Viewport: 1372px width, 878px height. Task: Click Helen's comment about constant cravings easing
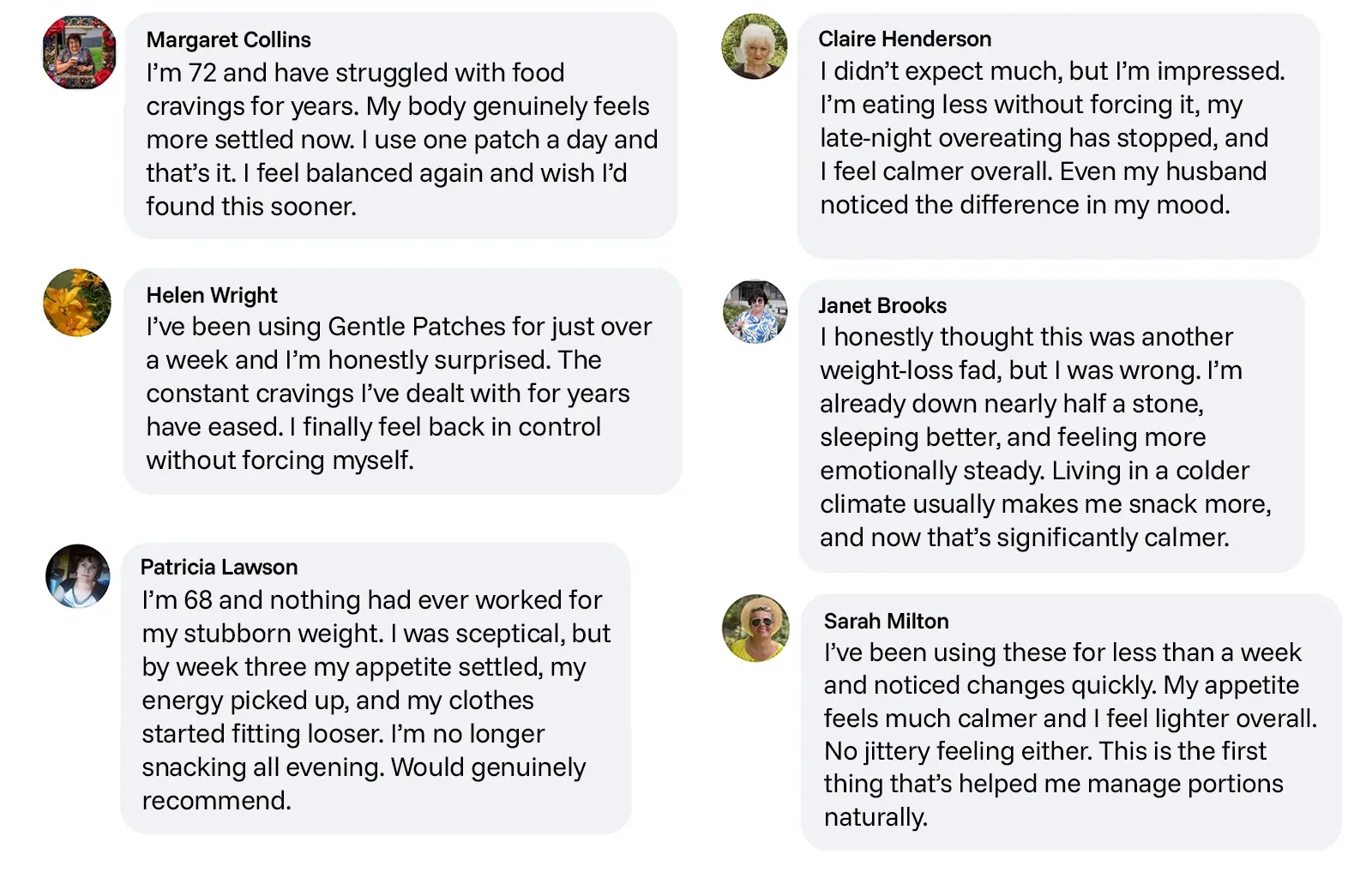pos(388,394)
